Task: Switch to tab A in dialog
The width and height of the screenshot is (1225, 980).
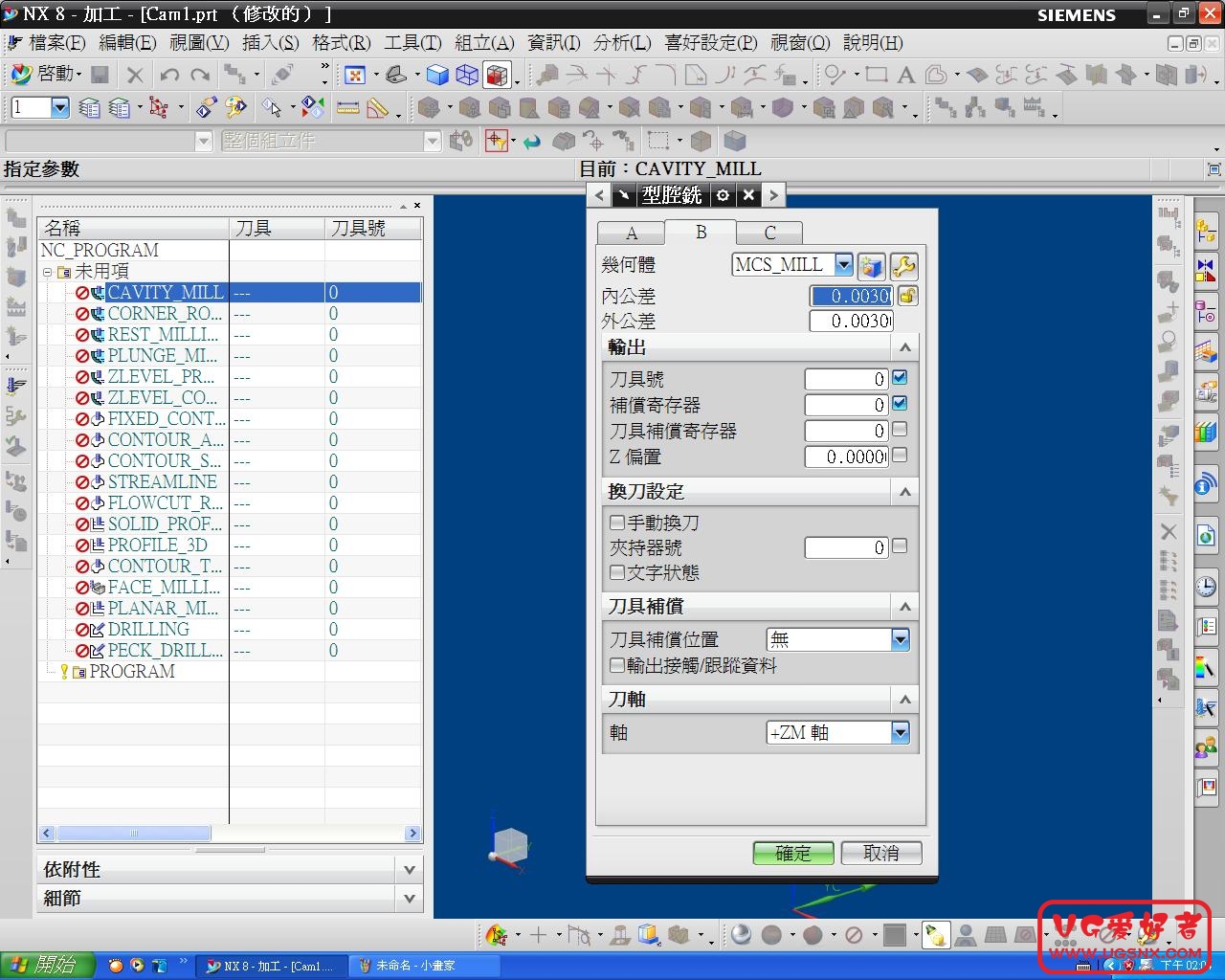Action: coord(631,234)
